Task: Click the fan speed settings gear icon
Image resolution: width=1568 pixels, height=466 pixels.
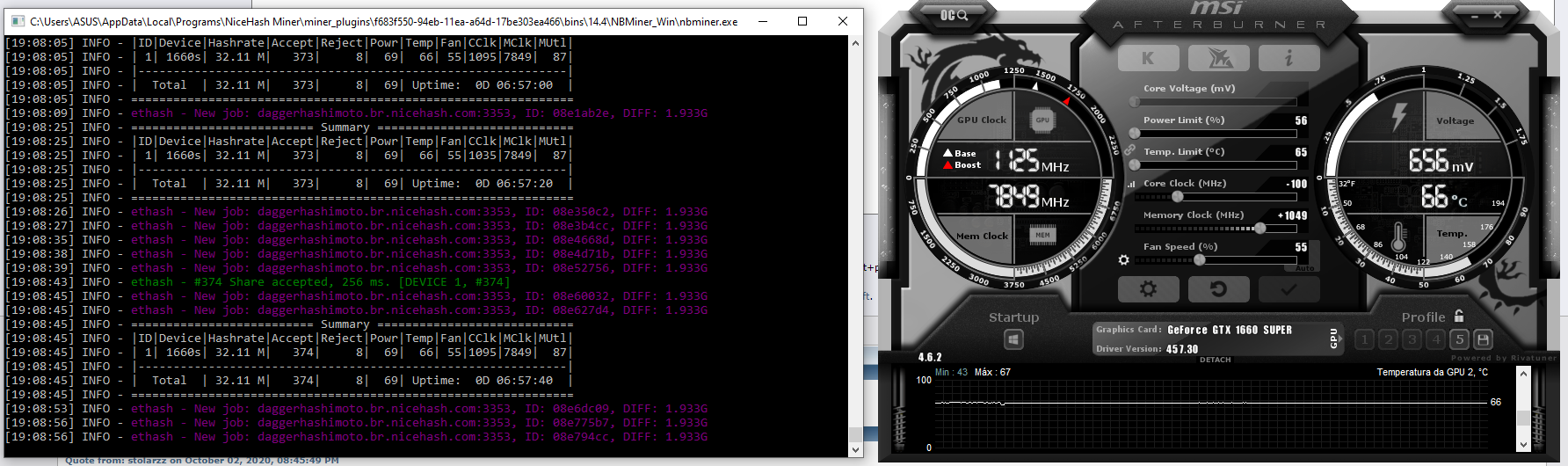Action: 1123,260
